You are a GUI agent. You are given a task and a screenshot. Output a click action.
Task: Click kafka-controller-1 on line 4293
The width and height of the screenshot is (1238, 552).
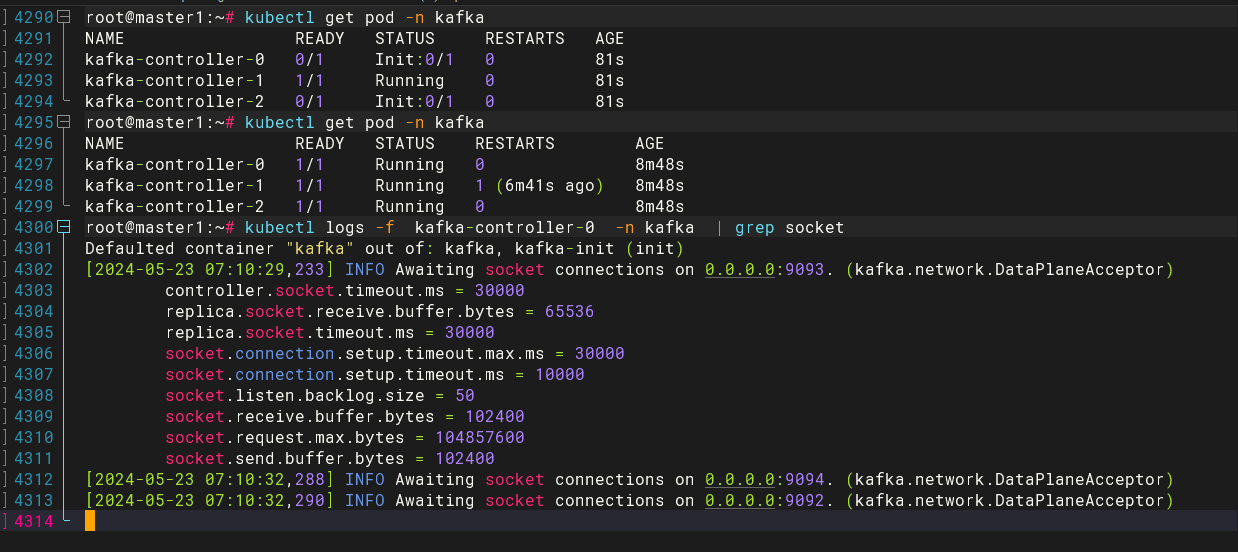point(175,81)
